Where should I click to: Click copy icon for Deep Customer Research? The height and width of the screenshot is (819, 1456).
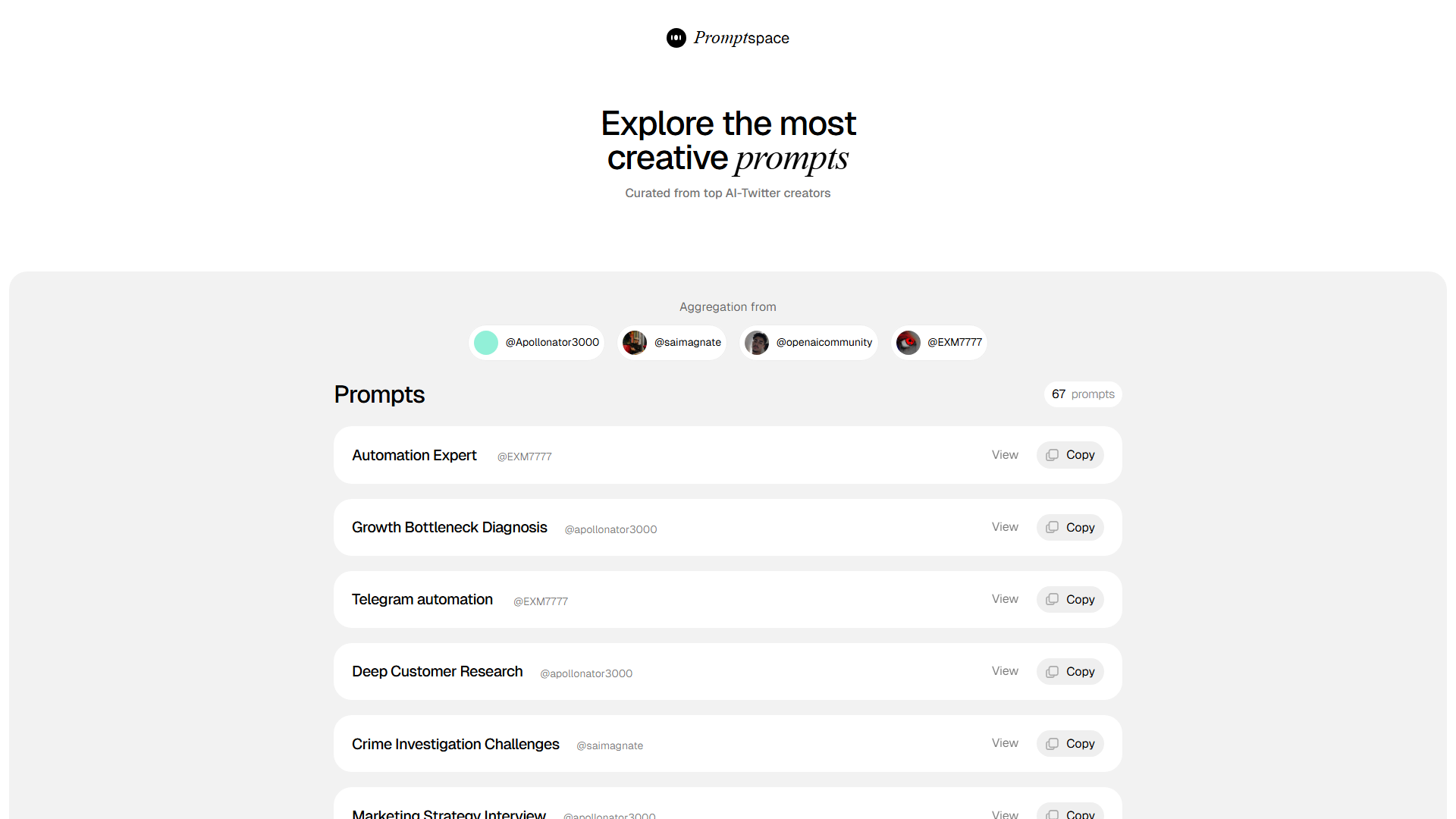click(1052, 672)
